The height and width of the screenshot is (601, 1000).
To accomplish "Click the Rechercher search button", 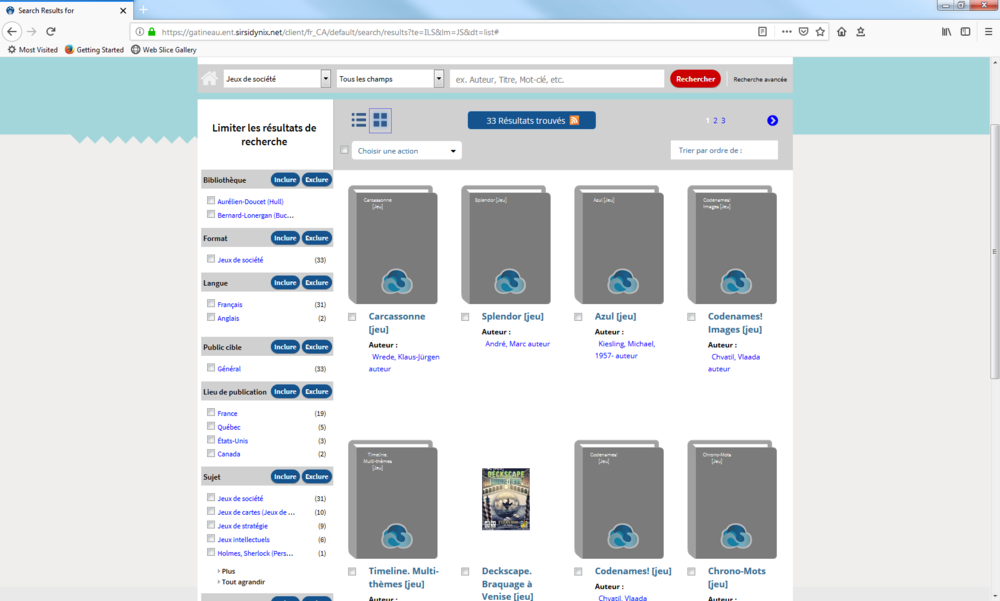I will [695, 78].
